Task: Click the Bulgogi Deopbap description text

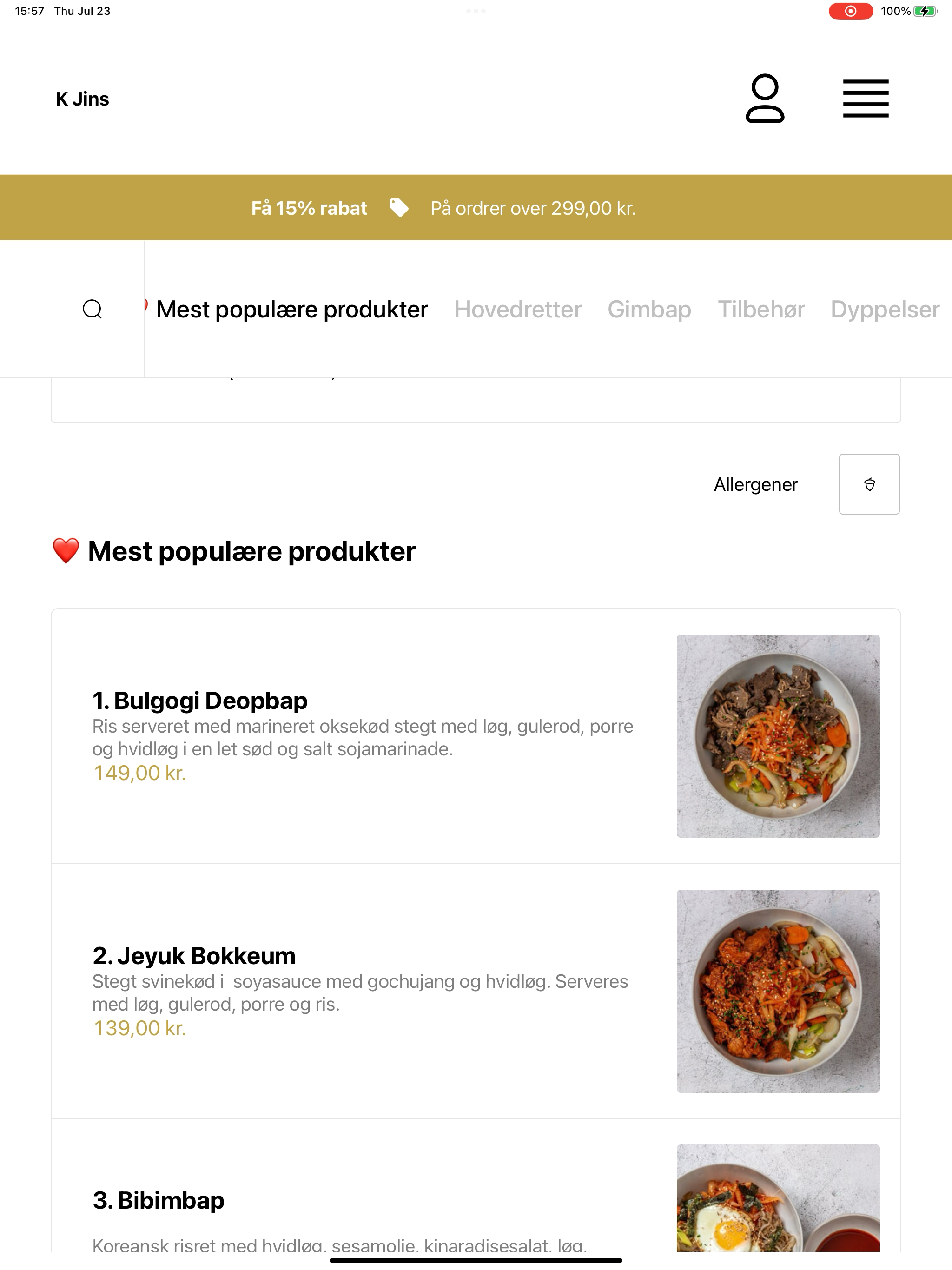Action: (363, 738)
